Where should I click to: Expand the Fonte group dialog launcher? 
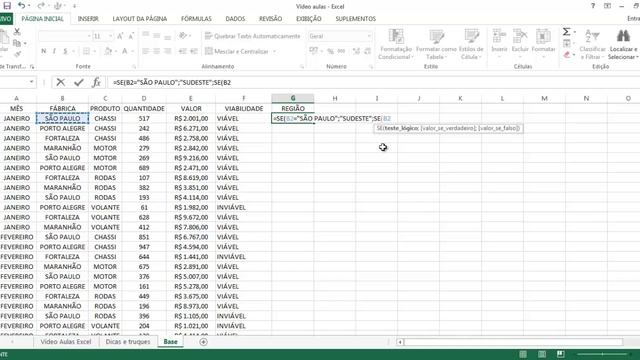click(x=134, y=67)
